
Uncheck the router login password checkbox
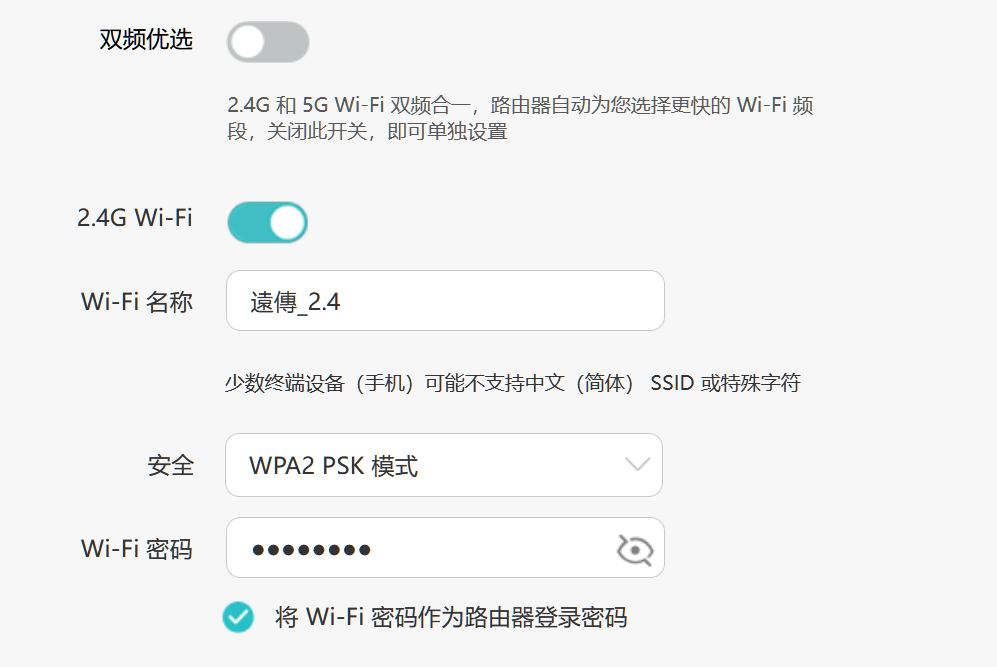(x=238, y=617)
